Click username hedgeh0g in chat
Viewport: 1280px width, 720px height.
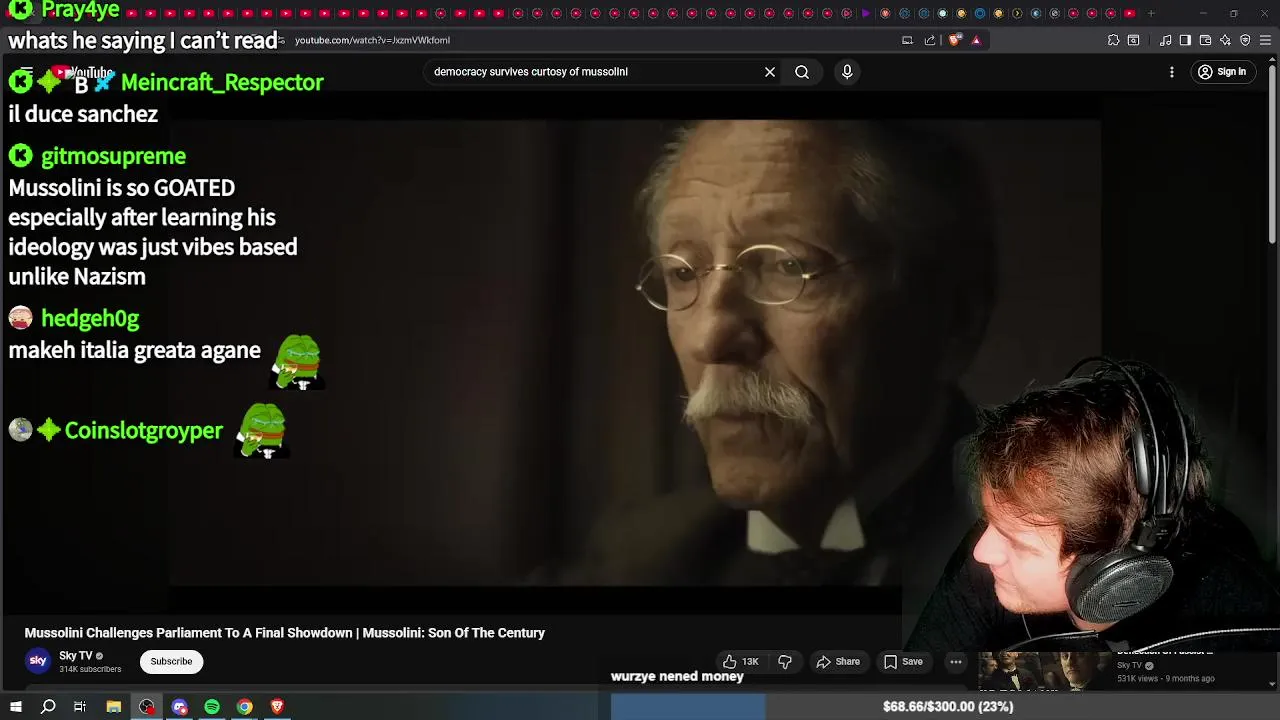point(90,318)
